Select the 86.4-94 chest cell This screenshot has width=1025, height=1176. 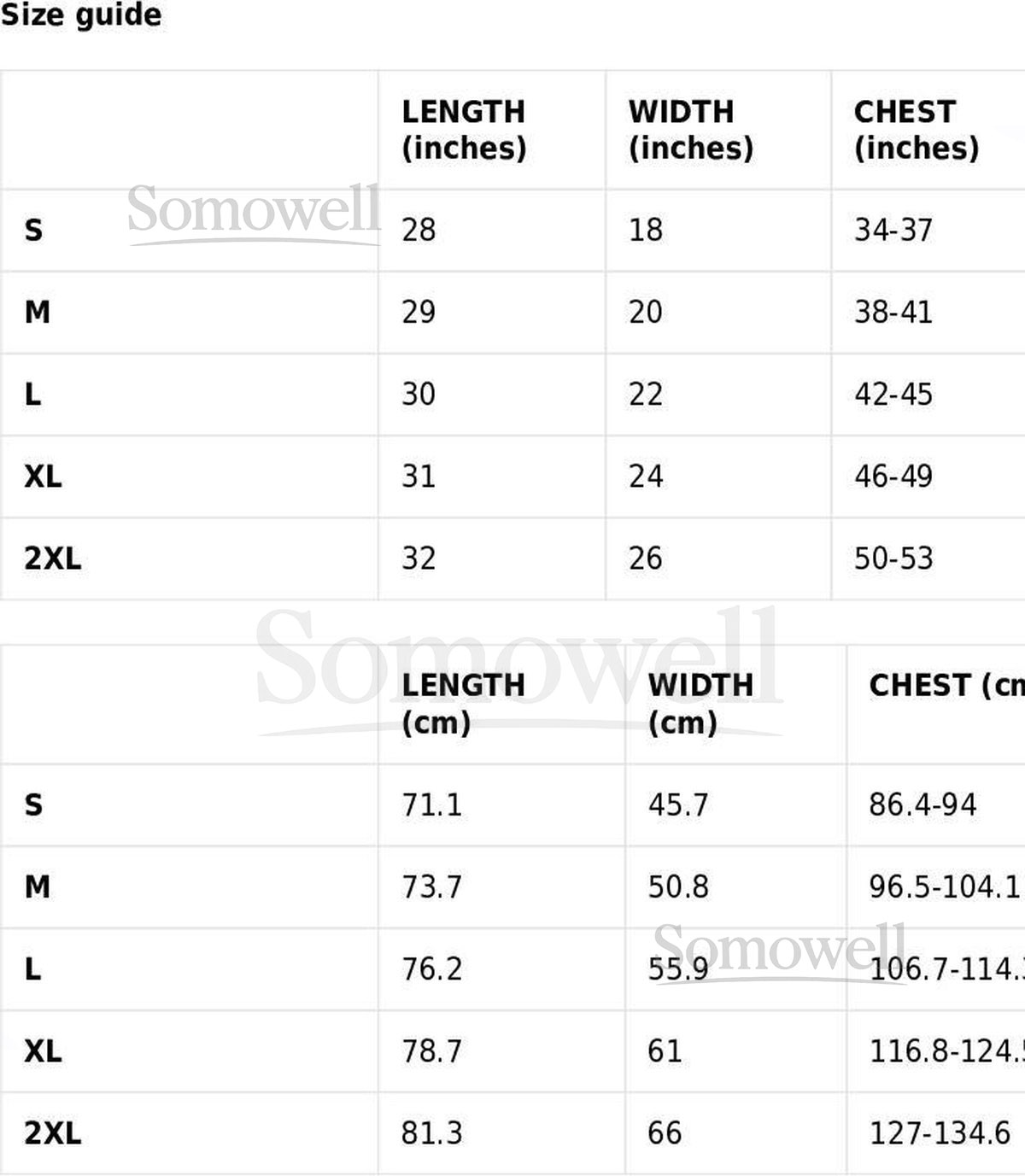click(x=922, y=804)
